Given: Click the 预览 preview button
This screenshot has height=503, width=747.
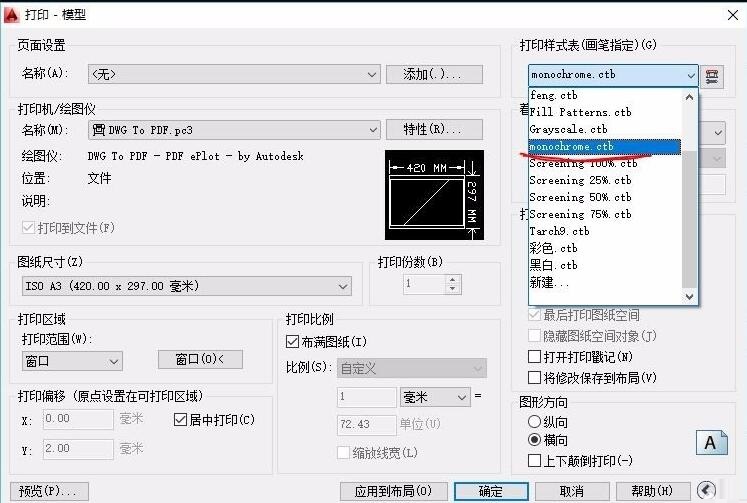Looking at the screenshot, I should click(49, 491).
